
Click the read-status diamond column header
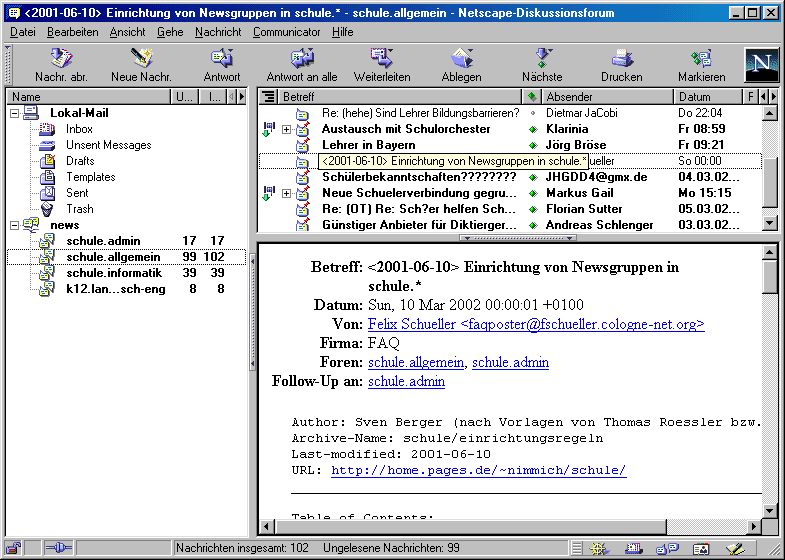[x=532, y=97]
